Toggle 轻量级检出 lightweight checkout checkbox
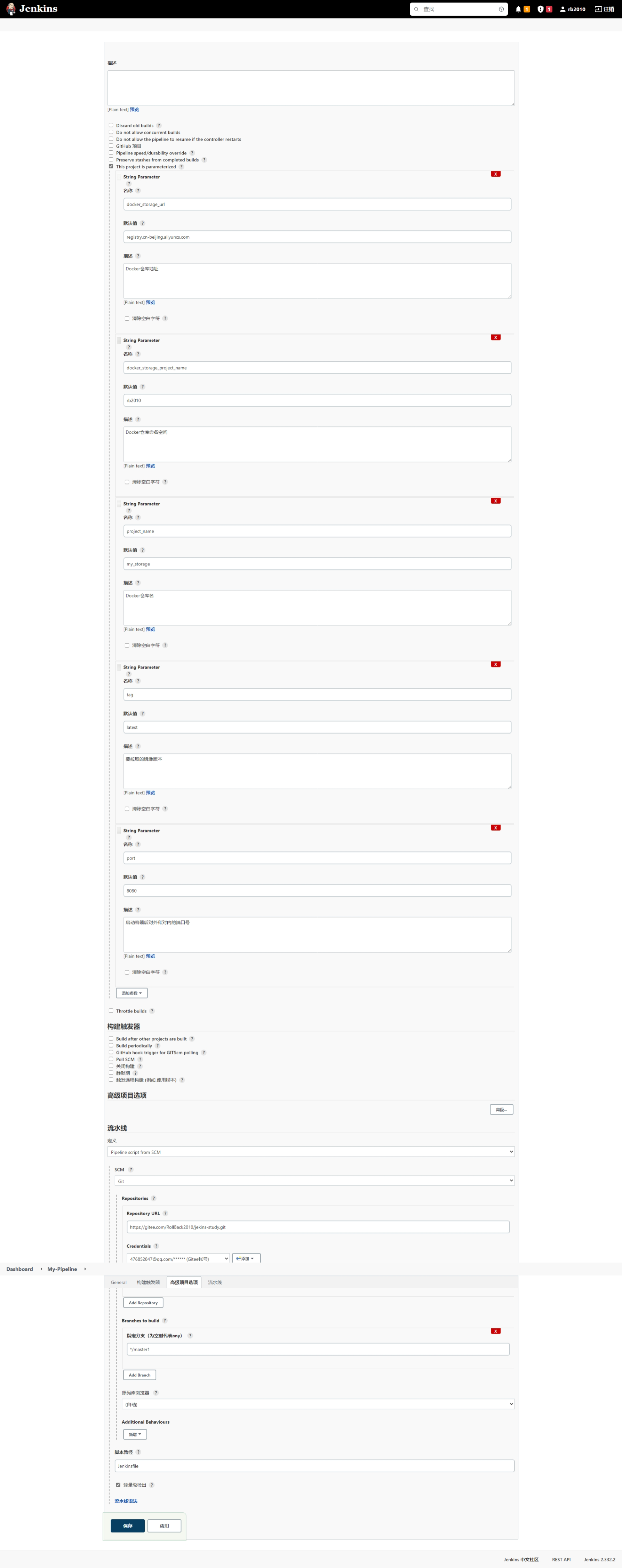The height and width of the screenshot is (1568, 622). (118, 1485)
